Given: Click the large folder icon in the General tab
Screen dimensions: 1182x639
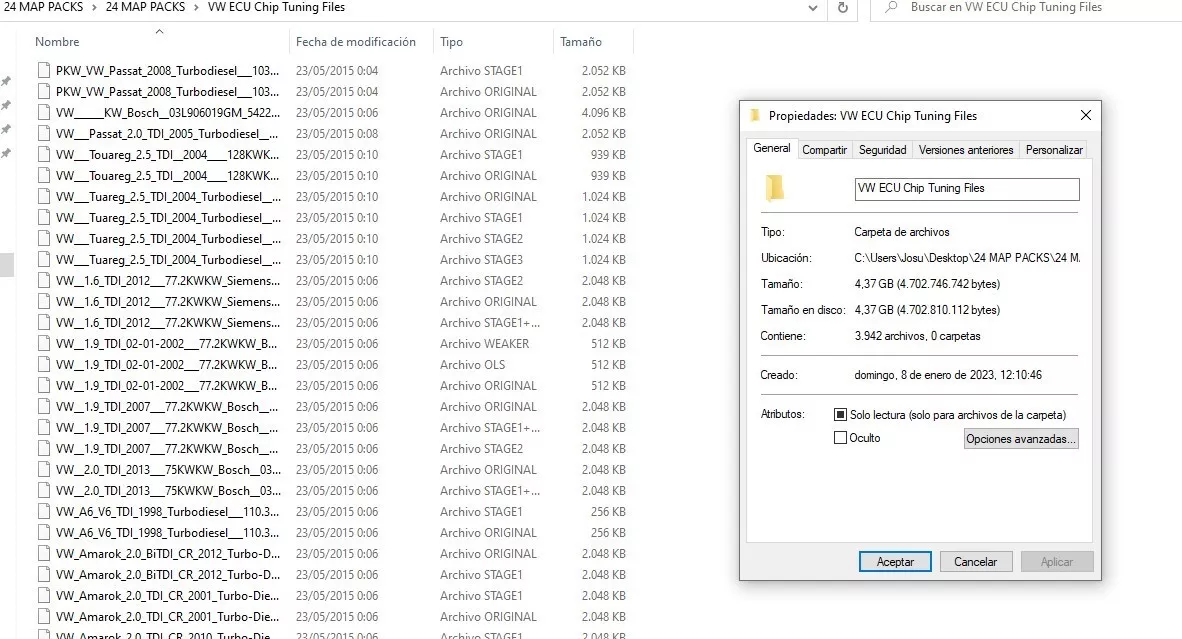Looking at the screenshot, I should coord(775,188).
